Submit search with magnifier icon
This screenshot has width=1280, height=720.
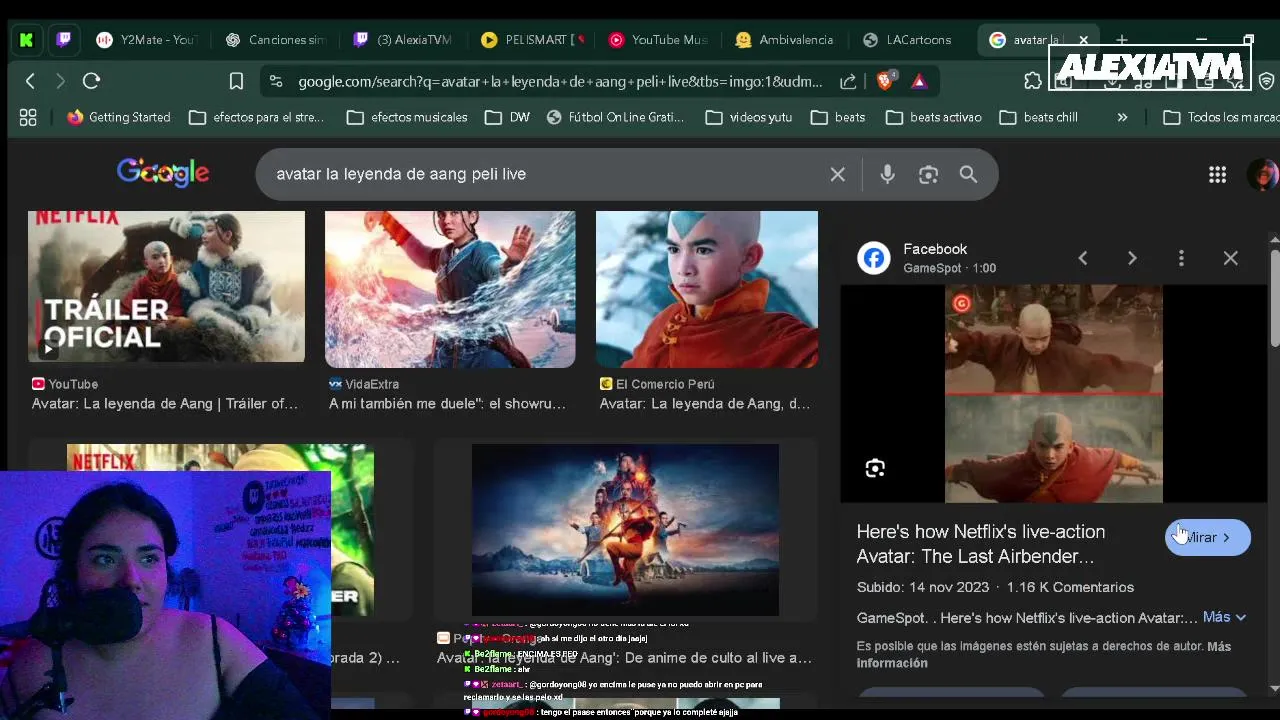pos(968,174)
